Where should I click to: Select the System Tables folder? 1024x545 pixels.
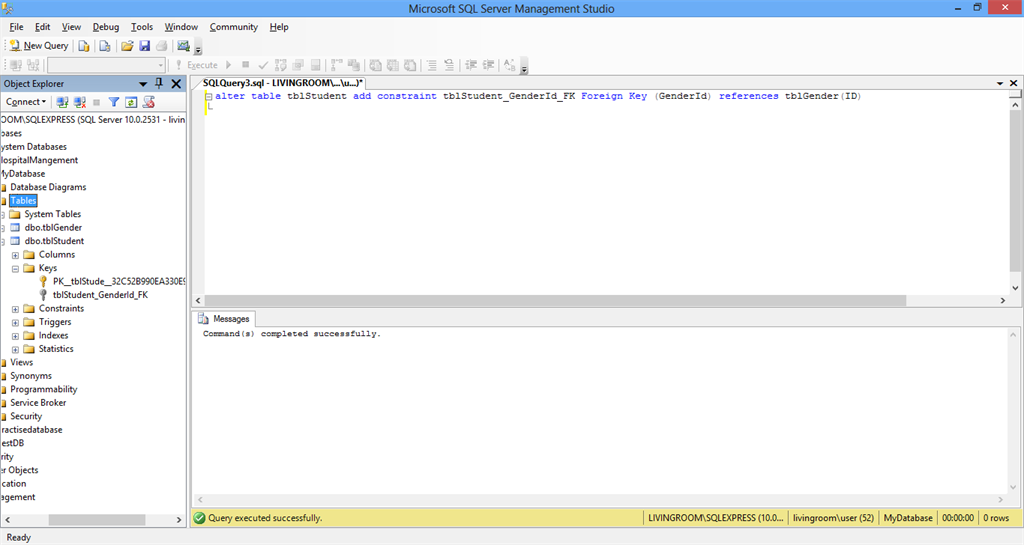click(52, 214)
